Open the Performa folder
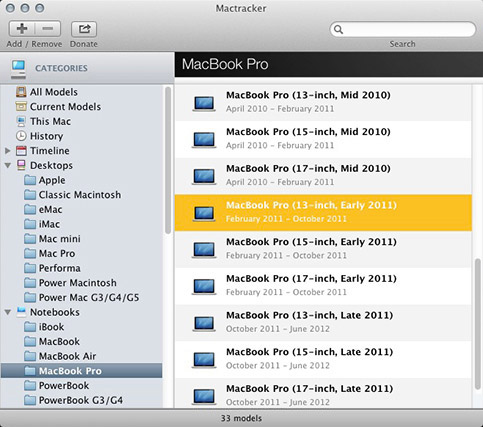This screenshot has height=427, width=483. coord(81,268)
